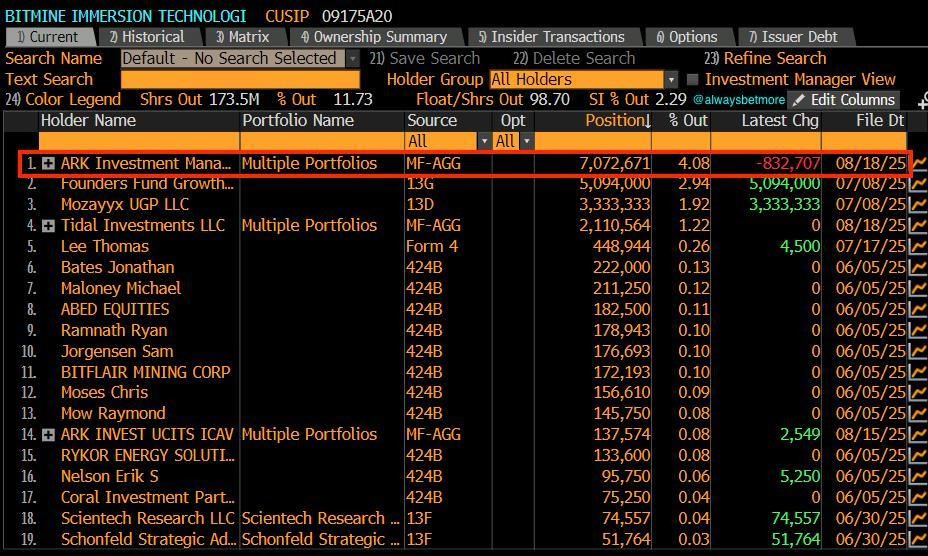The height and width of the screenshot is (556, 928).
Task: Click the pencil icon on Edit Columns
Action: [799, 100]
